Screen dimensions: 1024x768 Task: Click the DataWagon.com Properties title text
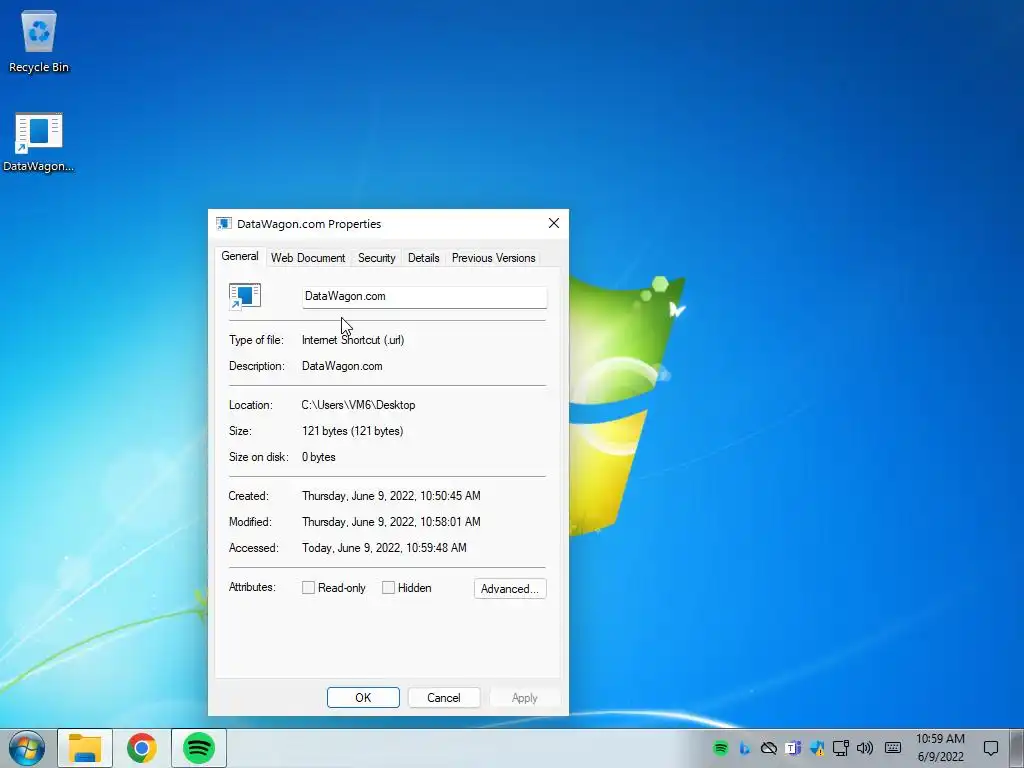coord(309,224)
